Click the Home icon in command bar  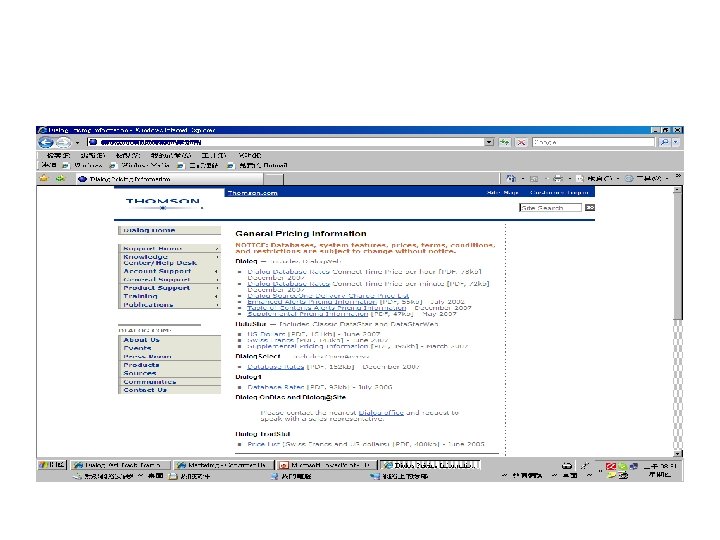(511, 178)
